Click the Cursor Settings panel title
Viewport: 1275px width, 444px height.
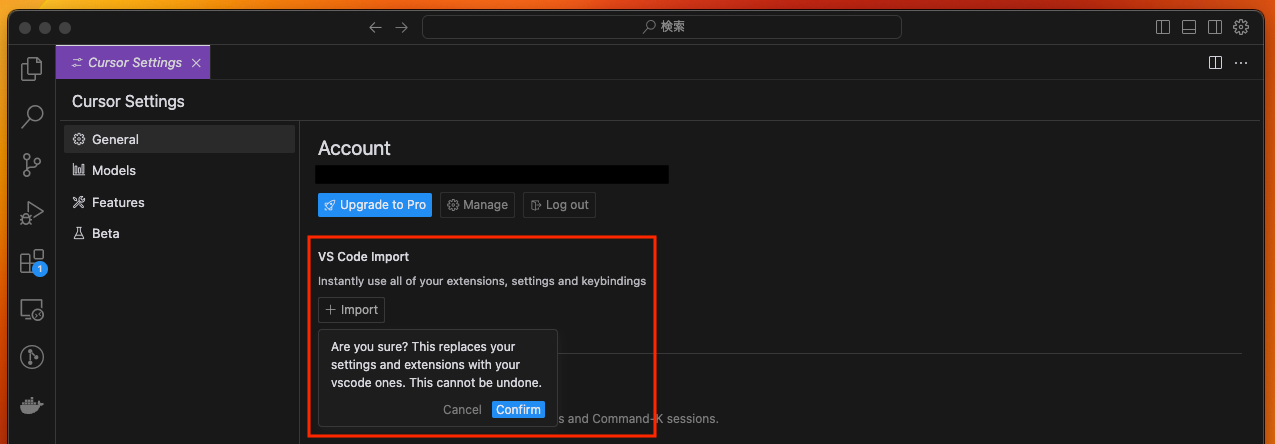click(128, 101)
